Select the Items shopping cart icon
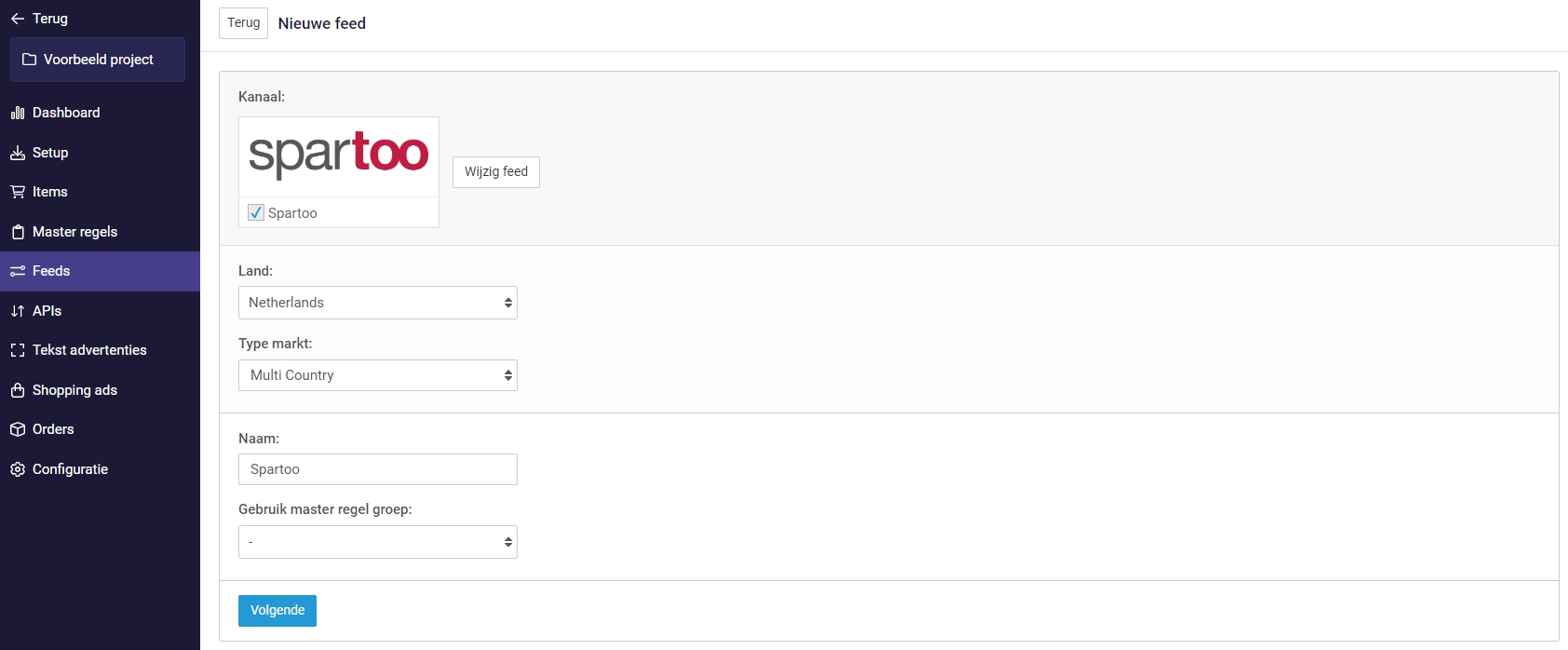Image resolution: width=1568 pixels, height=650 pixels. click(18, 192)
